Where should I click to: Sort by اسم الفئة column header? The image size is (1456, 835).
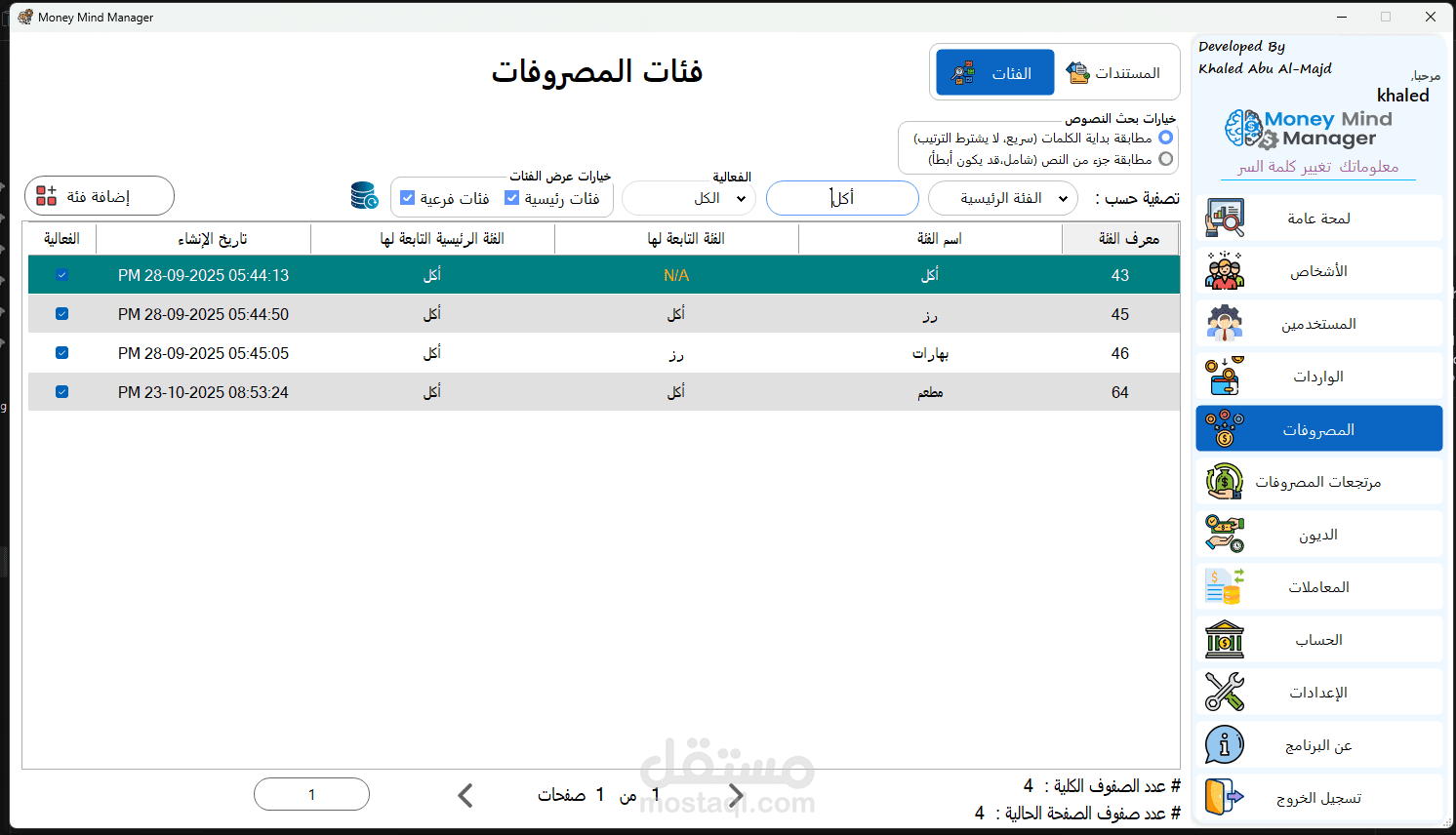930,239
